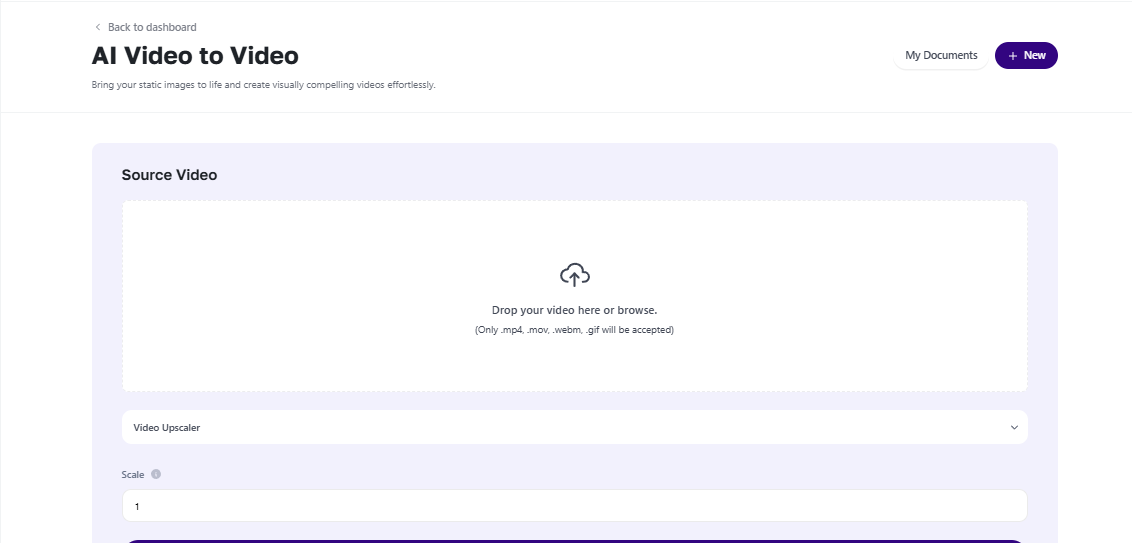Image resolution: width=1132 pixels, height=543 pixels.
Task: Click the 'AI Video to Video' title
Action: [195, 56]
